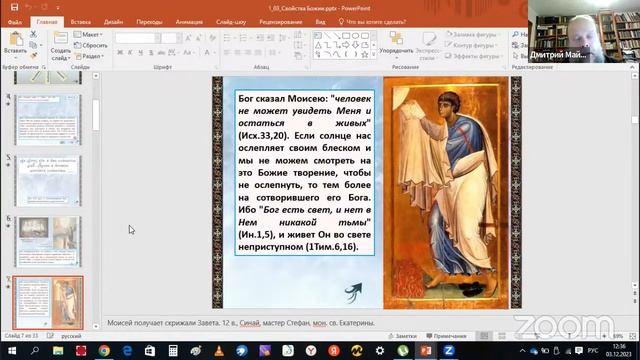This screenshot has width=640, height=360.
Task: Toggle underline Ч formatting
Action: 140,53
